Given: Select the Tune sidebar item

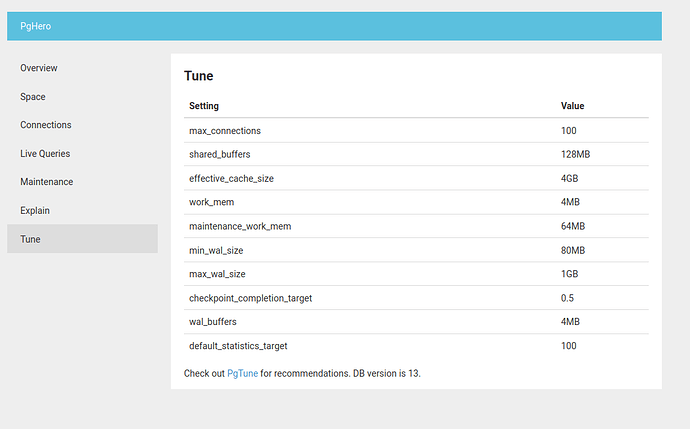Looking at the screenshot, I should [82, 238].
